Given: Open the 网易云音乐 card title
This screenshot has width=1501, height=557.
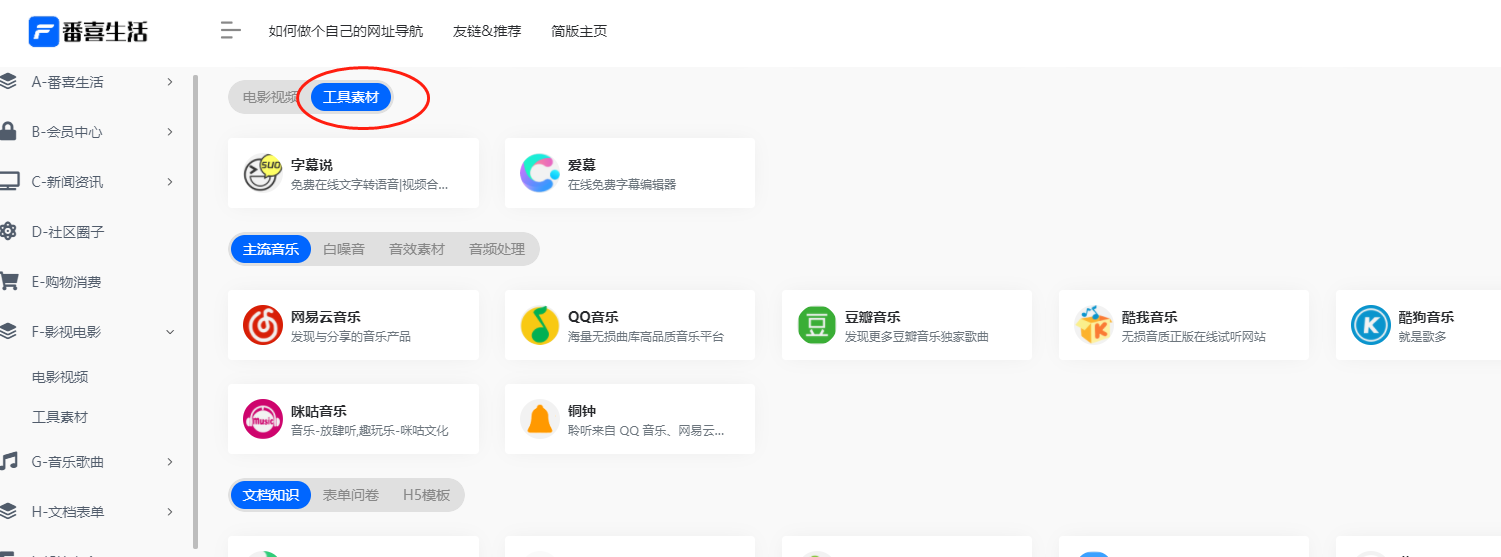Looking at the screenshot, I should pos(326,317).
